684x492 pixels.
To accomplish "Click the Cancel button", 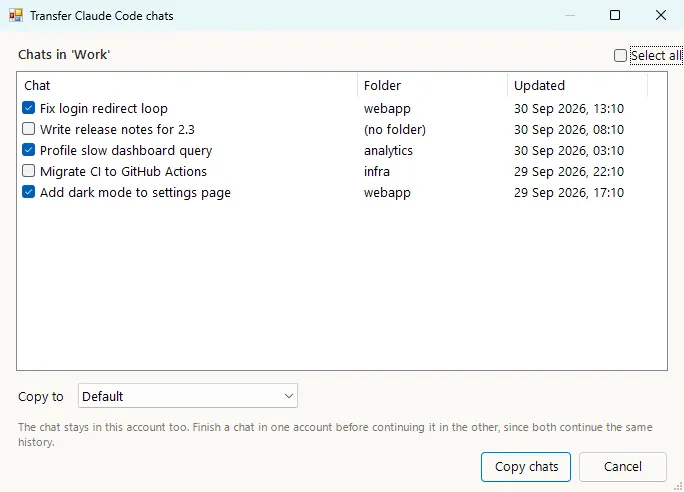I will [622, 467].
